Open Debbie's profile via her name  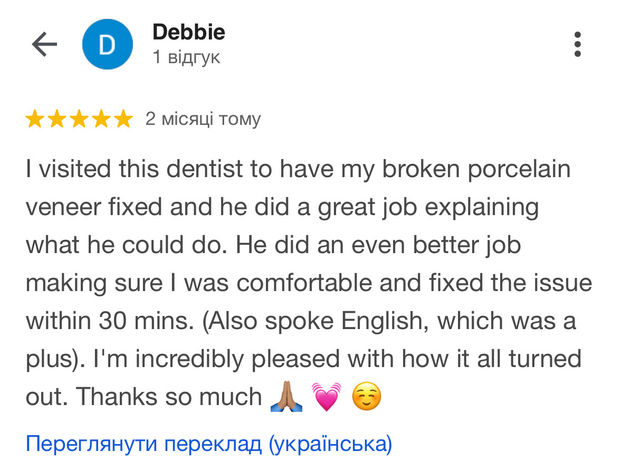189,32
